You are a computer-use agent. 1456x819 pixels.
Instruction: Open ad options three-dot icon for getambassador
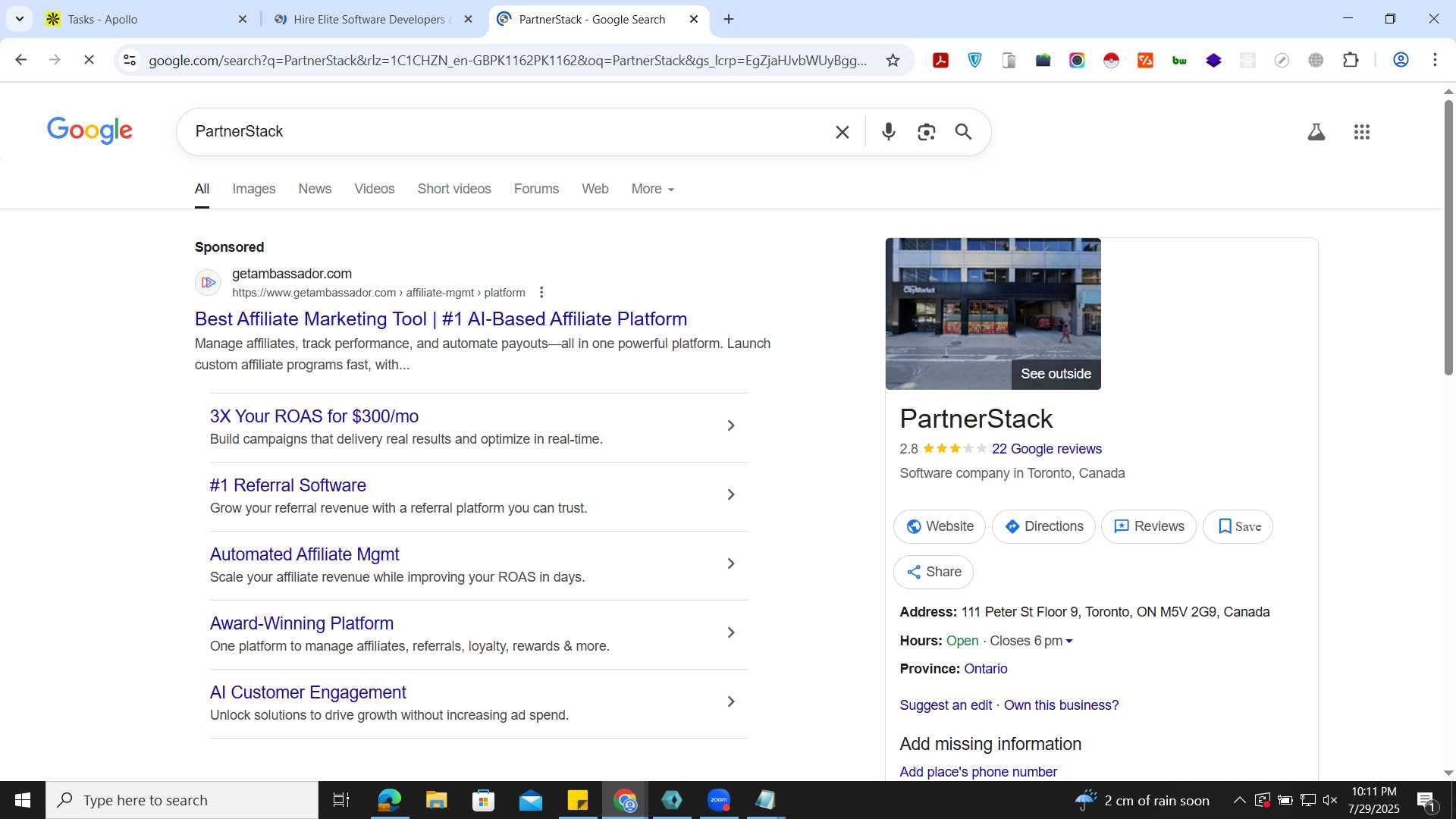point(541,293)
